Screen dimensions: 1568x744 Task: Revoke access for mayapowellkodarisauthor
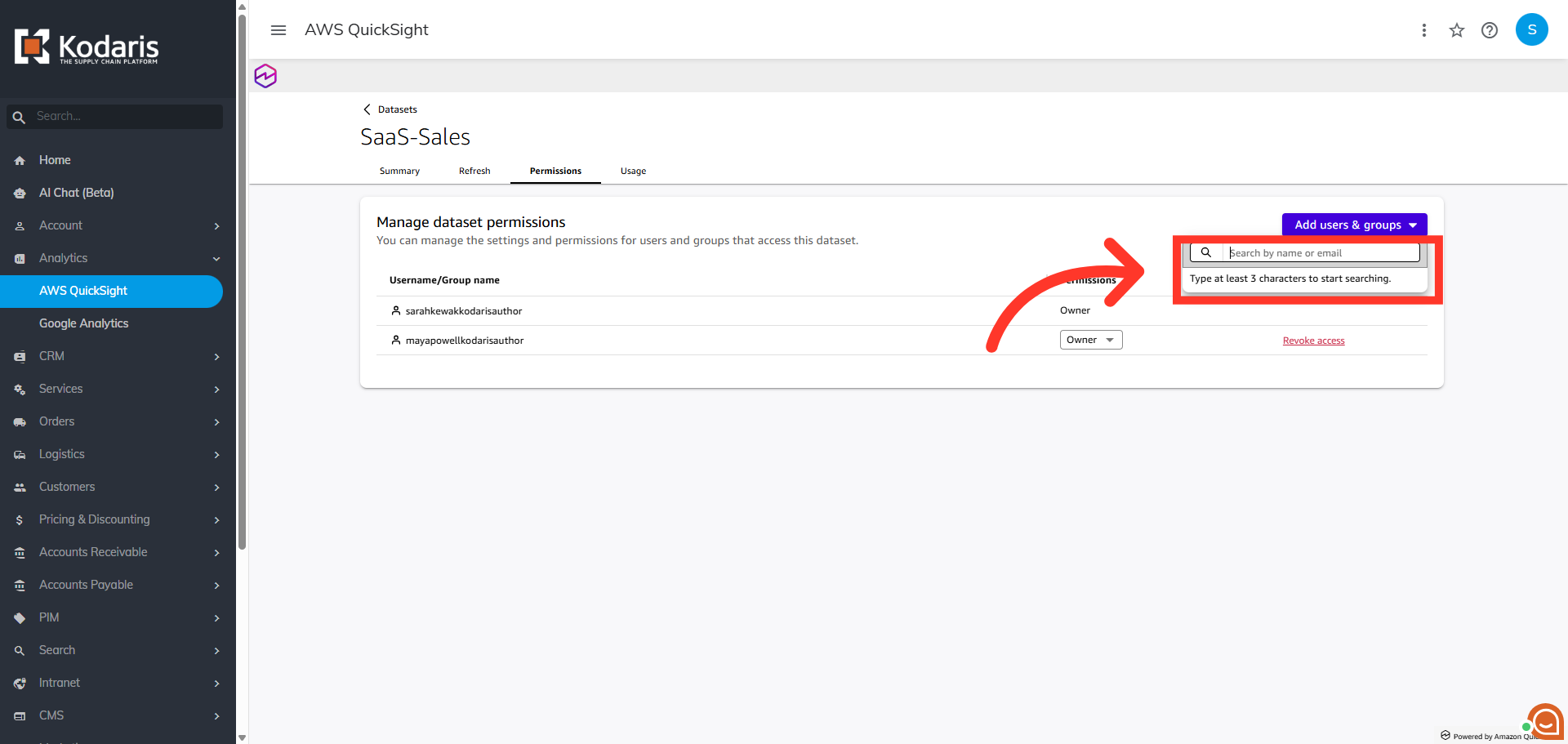tap(1313, 341)
